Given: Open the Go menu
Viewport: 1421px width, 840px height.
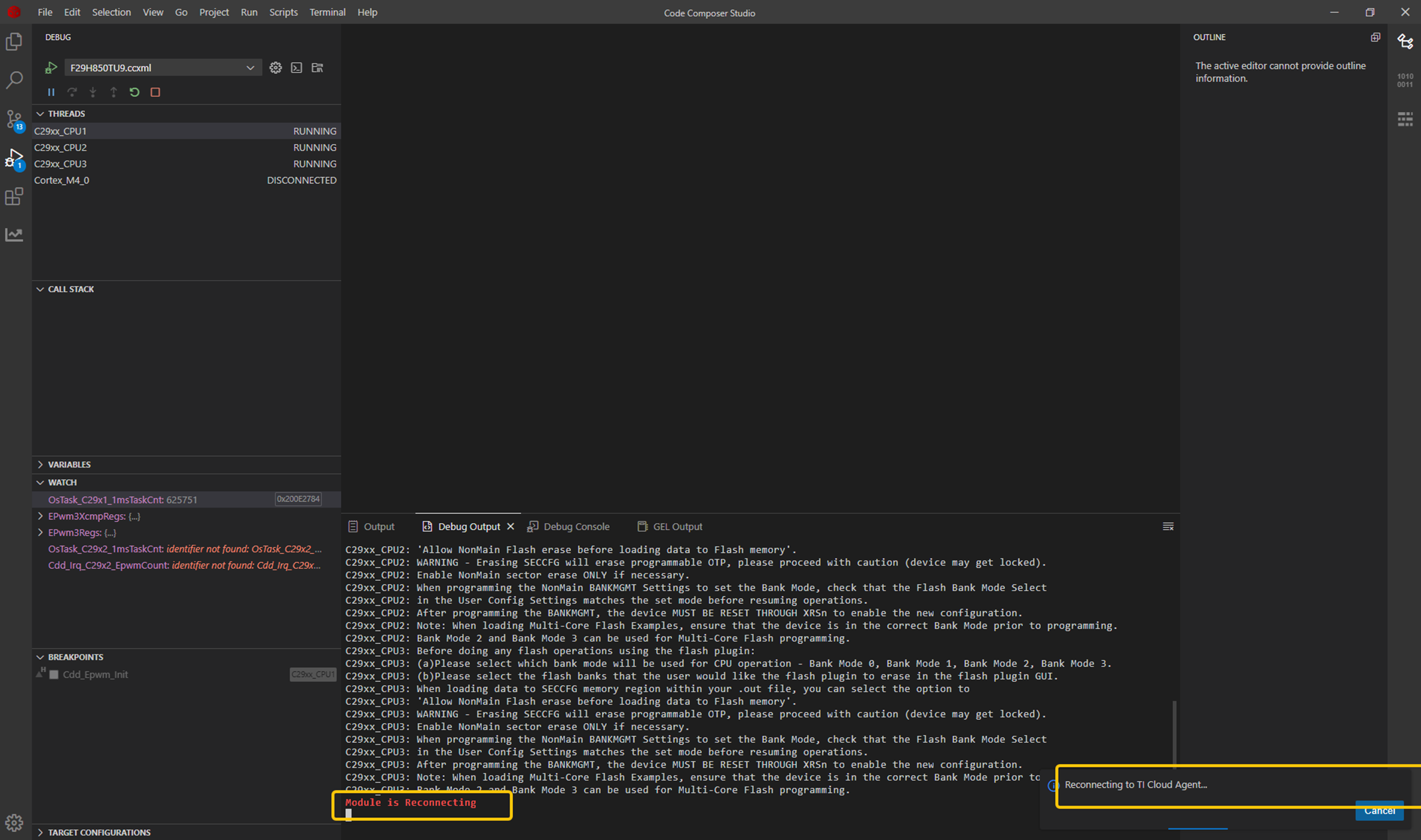Looking at the screenshot, I should (x=181, y=12).
